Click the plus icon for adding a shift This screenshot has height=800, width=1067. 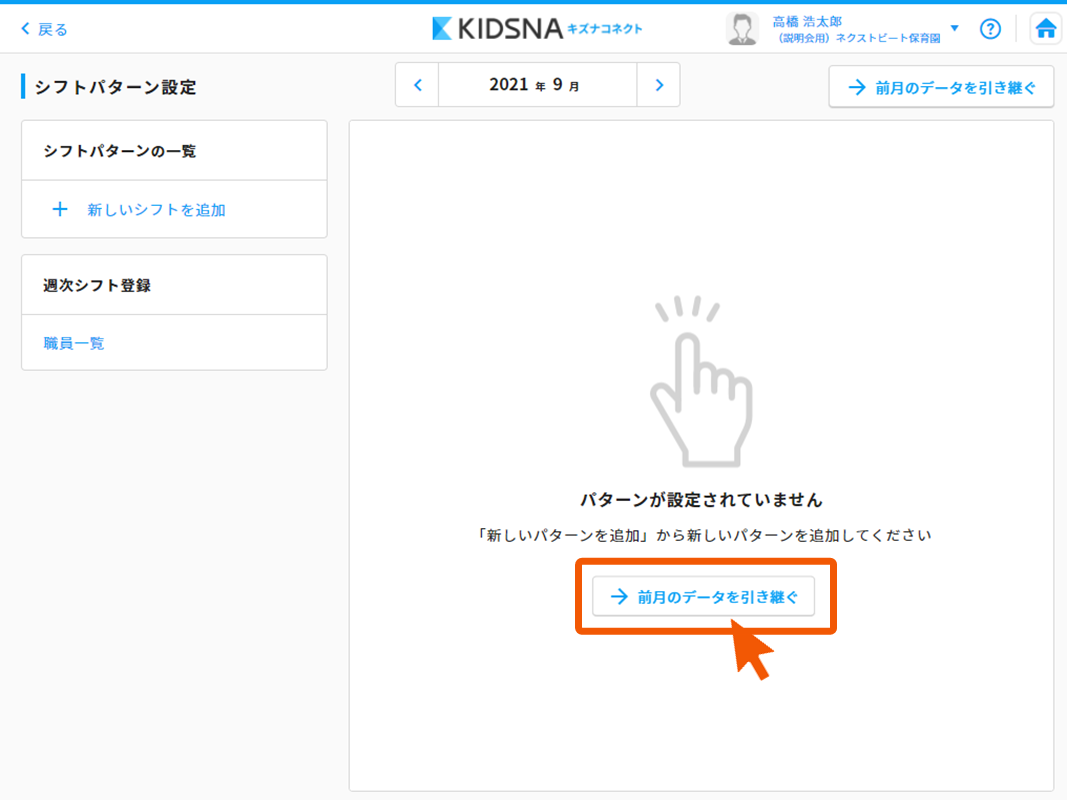pos(60,209)
